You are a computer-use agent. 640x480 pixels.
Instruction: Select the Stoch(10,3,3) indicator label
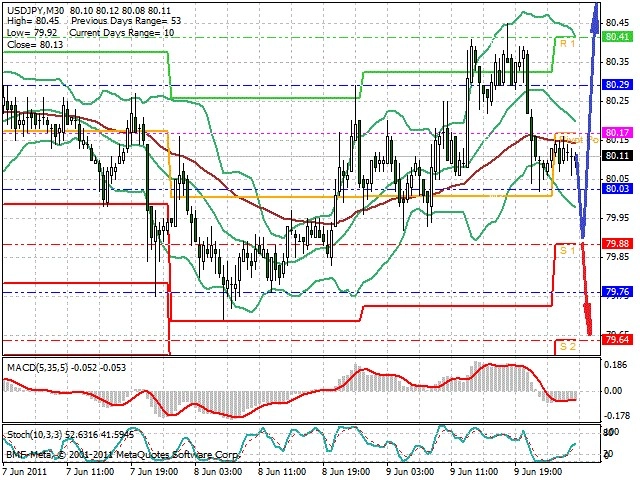[35, 435]
